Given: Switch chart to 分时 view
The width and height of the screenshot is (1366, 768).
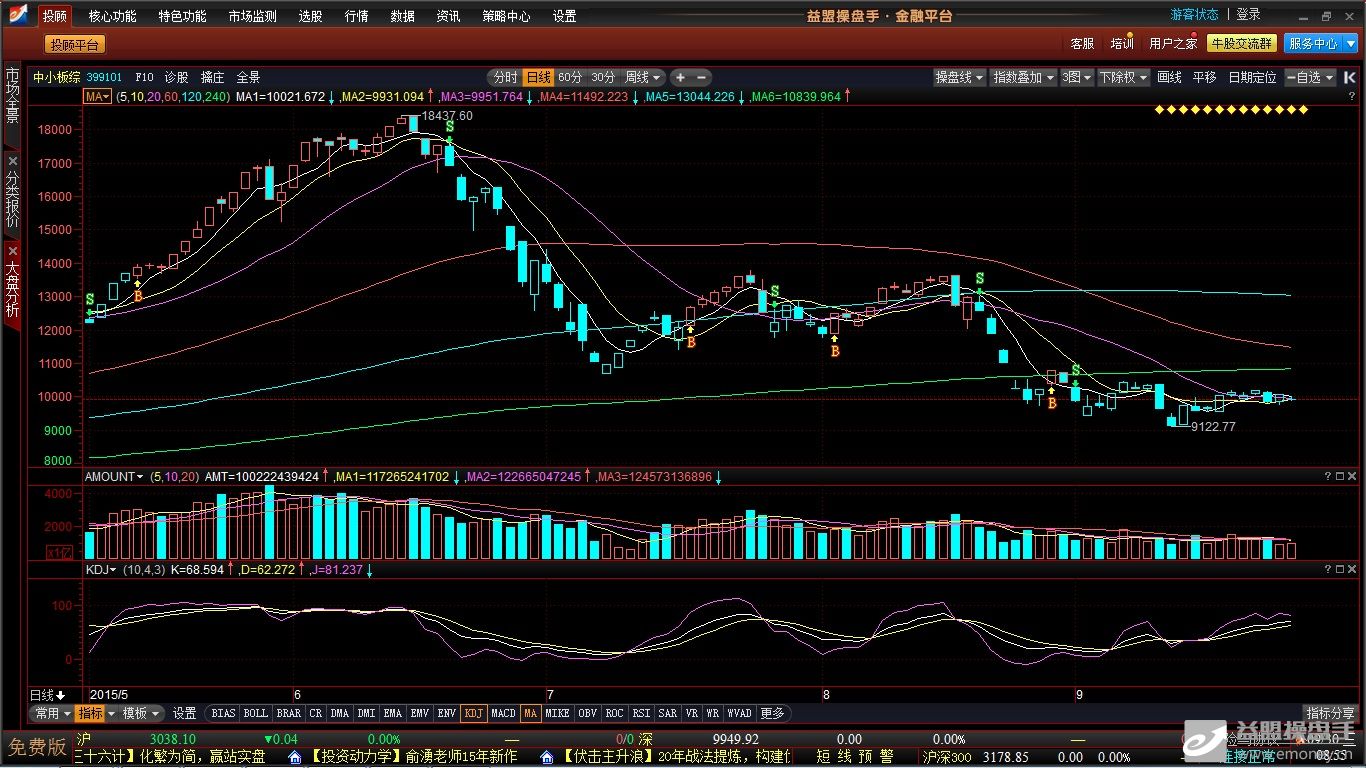Looking at the screenshot, I should (x=505, y=77).
